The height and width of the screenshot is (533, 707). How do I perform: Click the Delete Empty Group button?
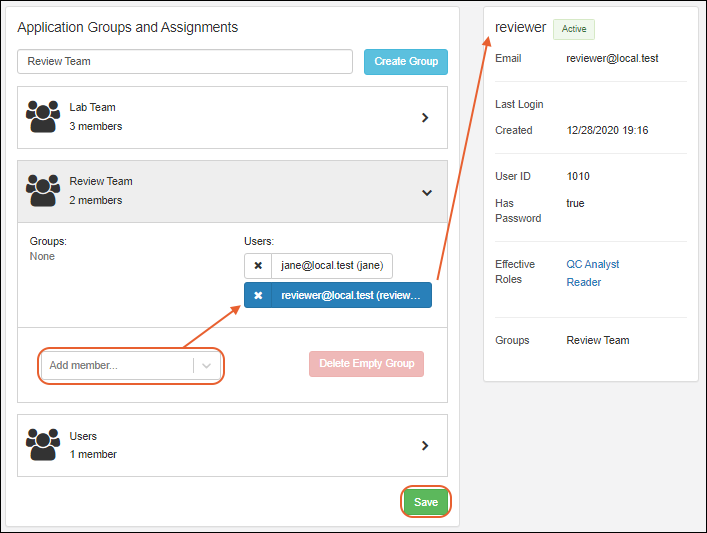[x=366, y=363]
